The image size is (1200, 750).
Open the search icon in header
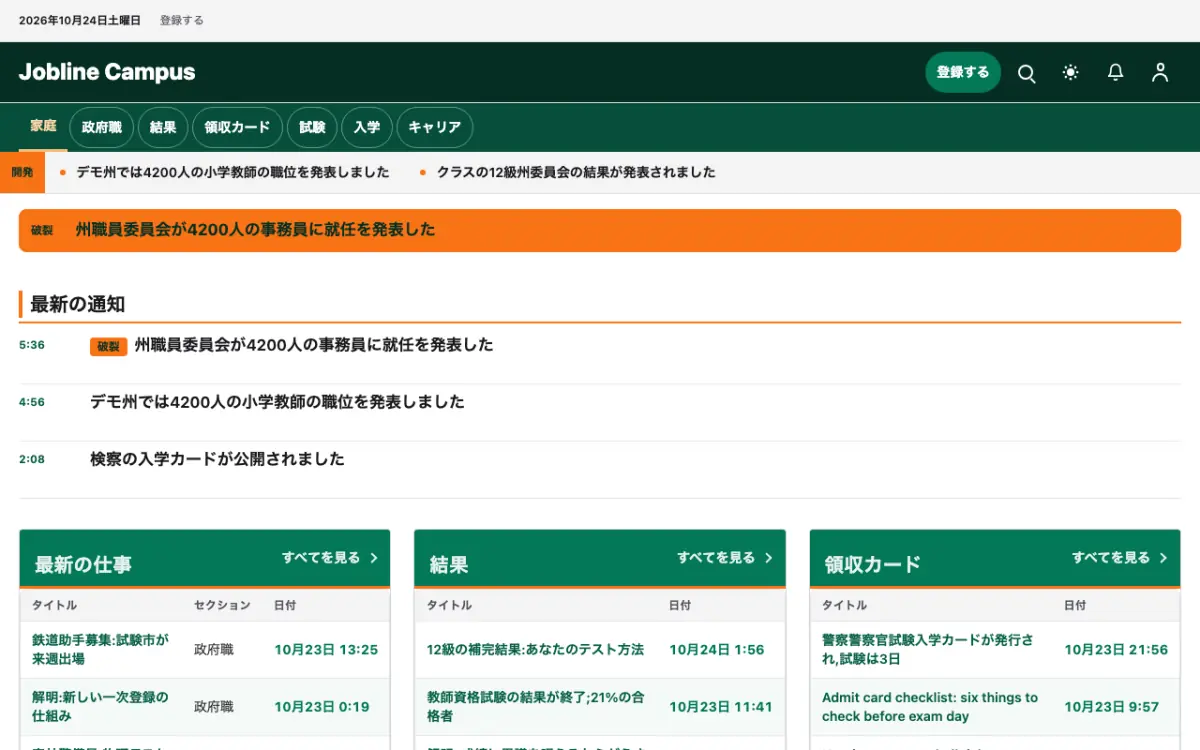click(x=1026, y=73)
